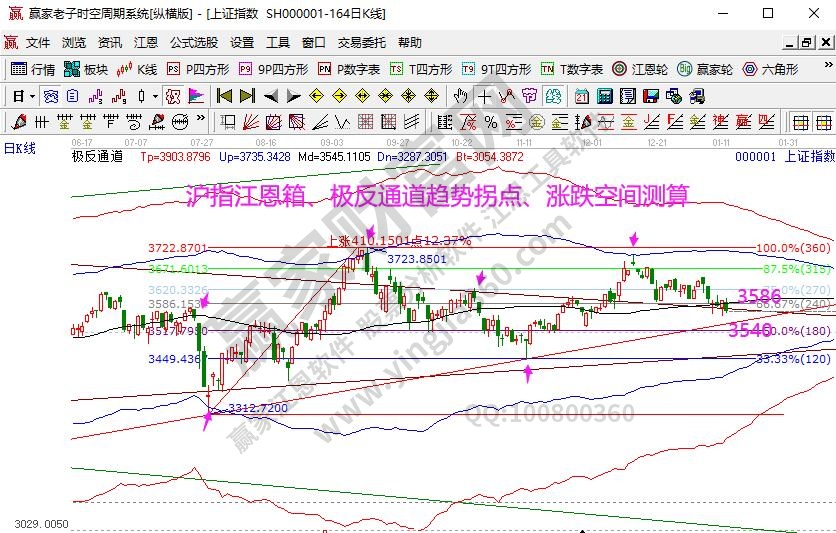836x533 pixels.
Task: Toggle the crosshair cursor button
Action: (484, 96)
